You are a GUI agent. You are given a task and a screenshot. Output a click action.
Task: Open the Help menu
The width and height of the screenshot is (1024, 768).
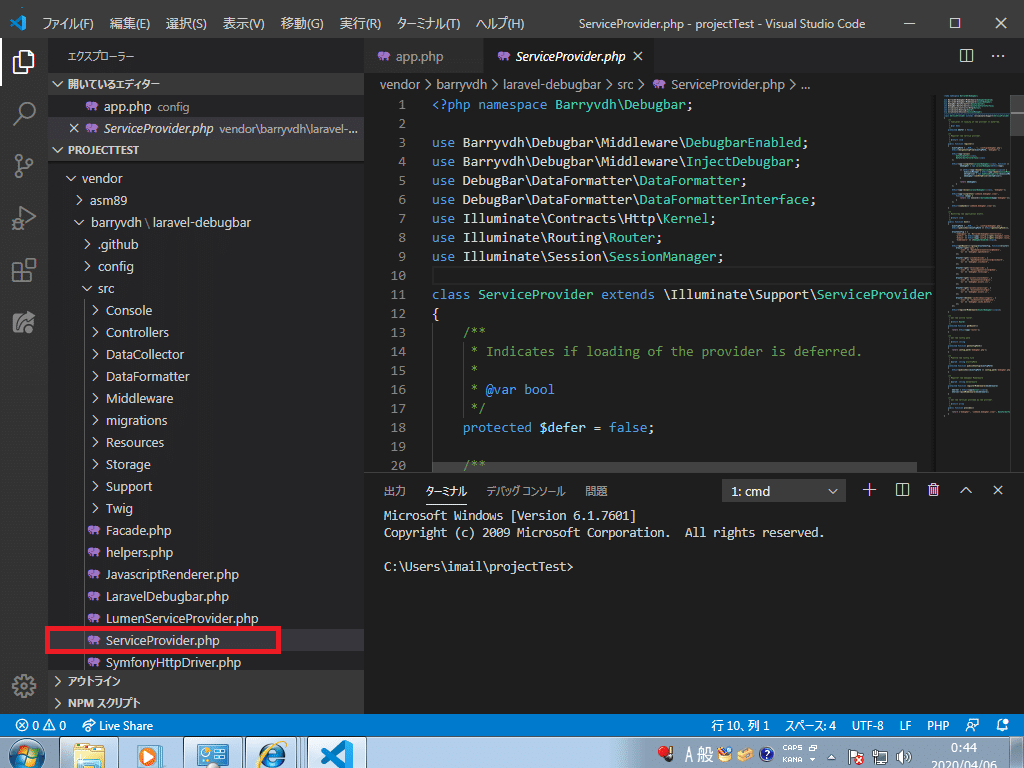pos(500,24)
